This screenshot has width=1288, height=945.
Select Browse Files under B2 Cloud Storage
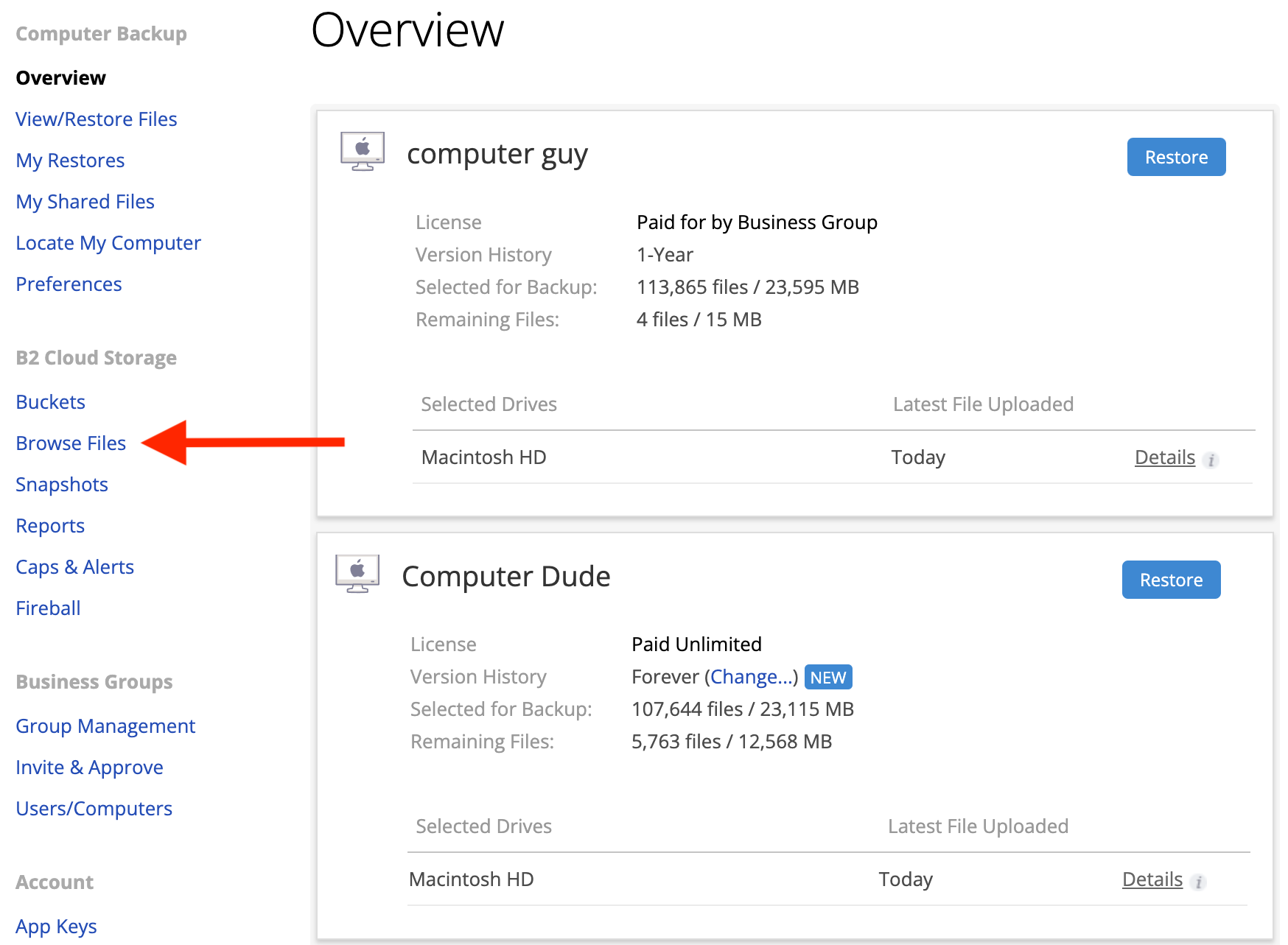point(71,443)
